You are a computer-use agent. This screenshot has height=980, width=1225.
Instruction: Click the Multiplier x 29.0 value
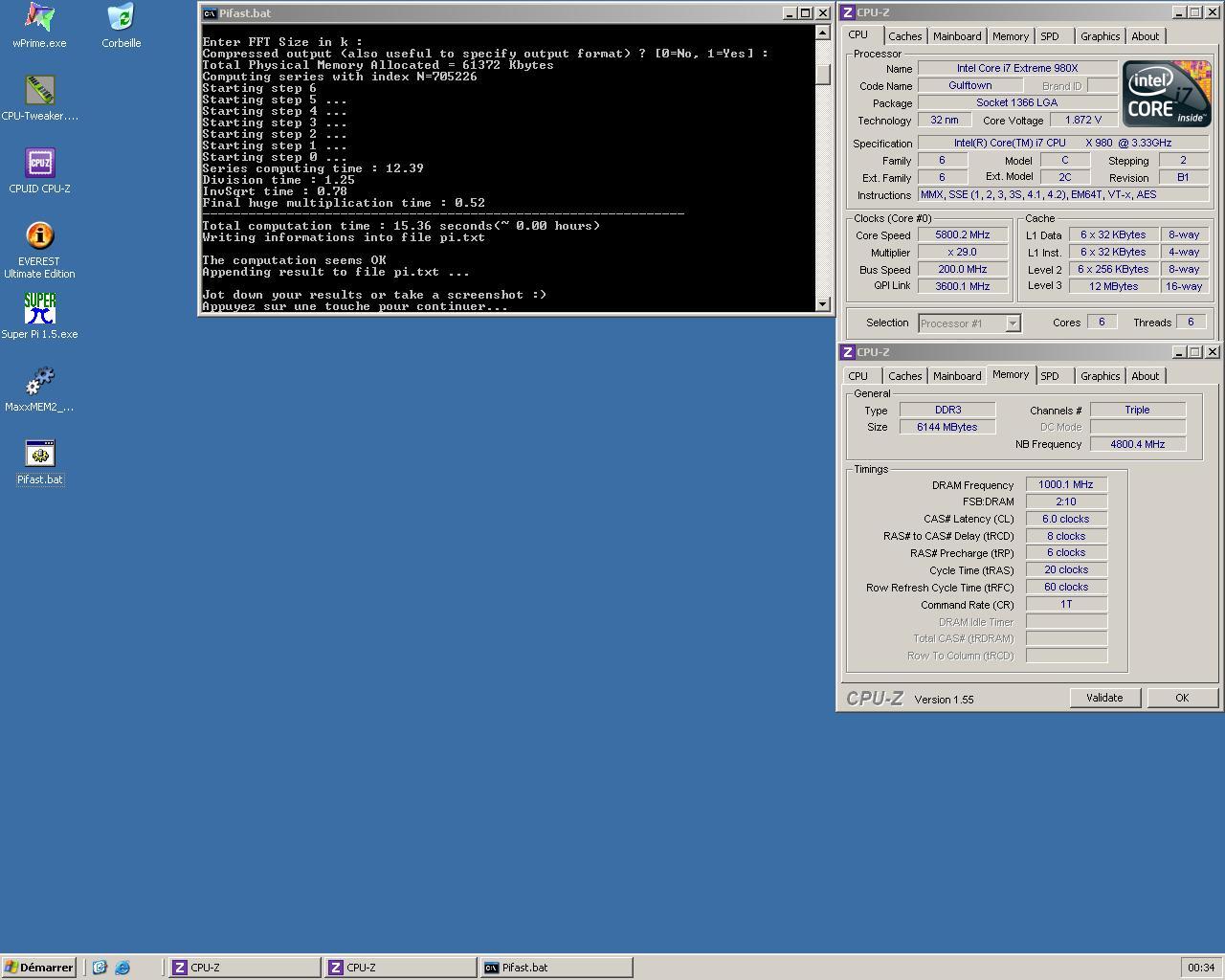point(963,252)
